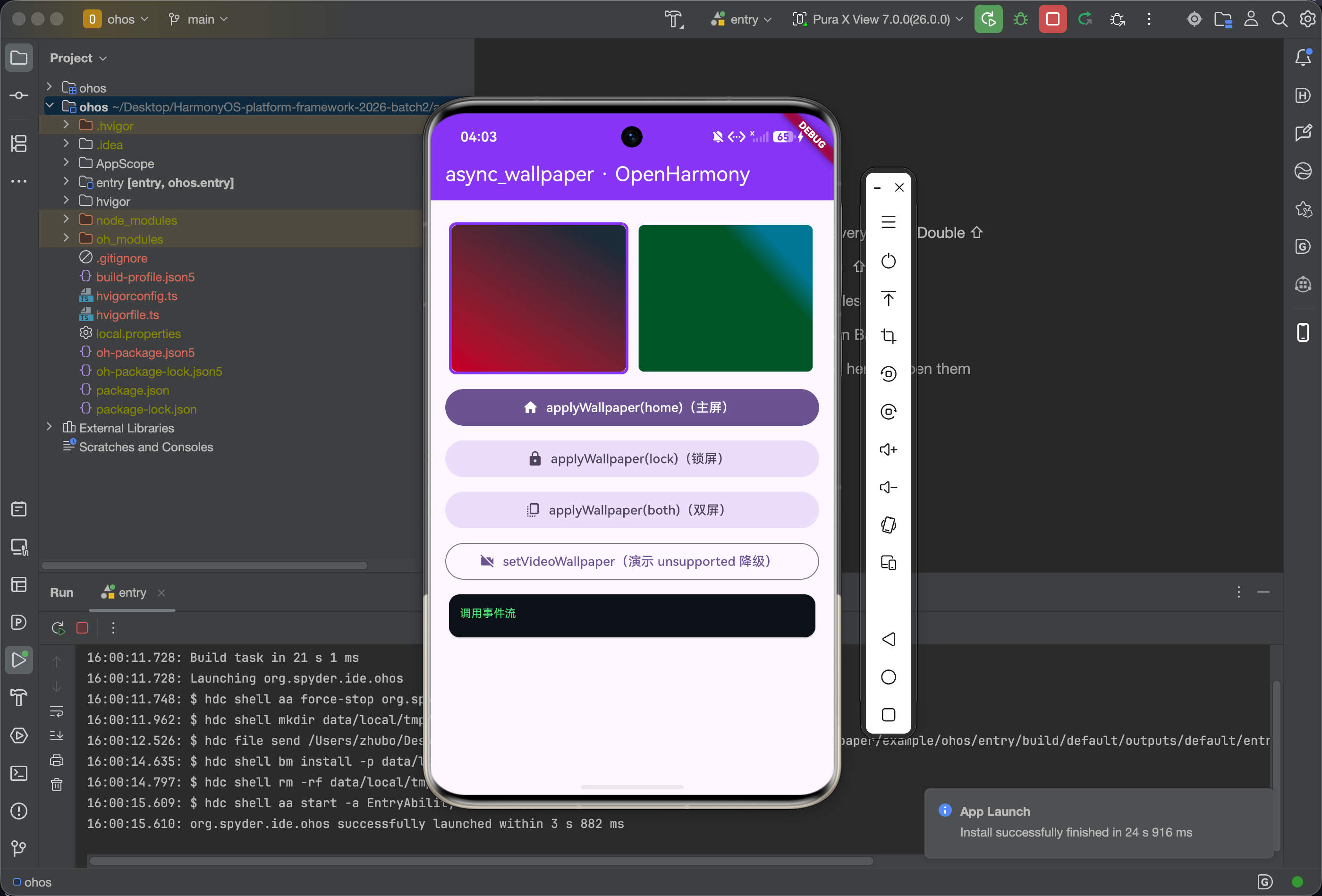1322x896 pixels.
Task: Select the red gradient wallpaper swatch
Action: click(x=538, y=298)
